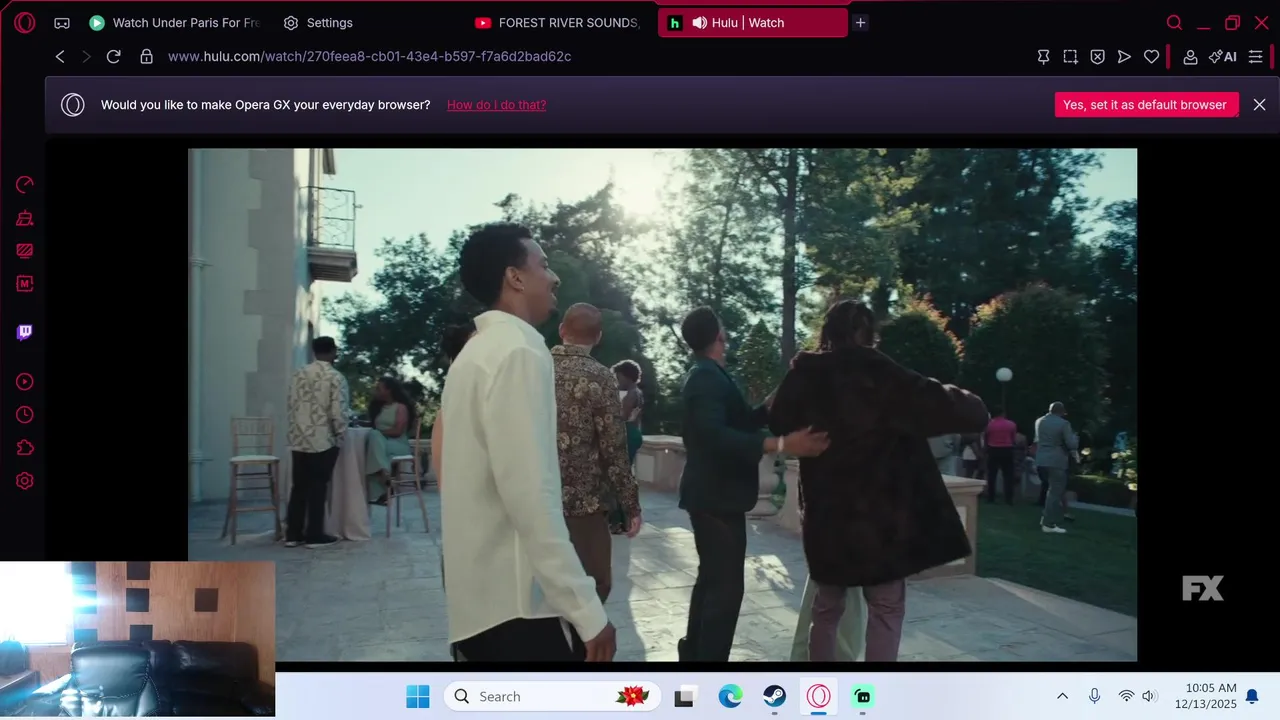Open Extensions cube icon in sidebar
The width and height of the screenshot is (1280, 720).
click(25, 448)
